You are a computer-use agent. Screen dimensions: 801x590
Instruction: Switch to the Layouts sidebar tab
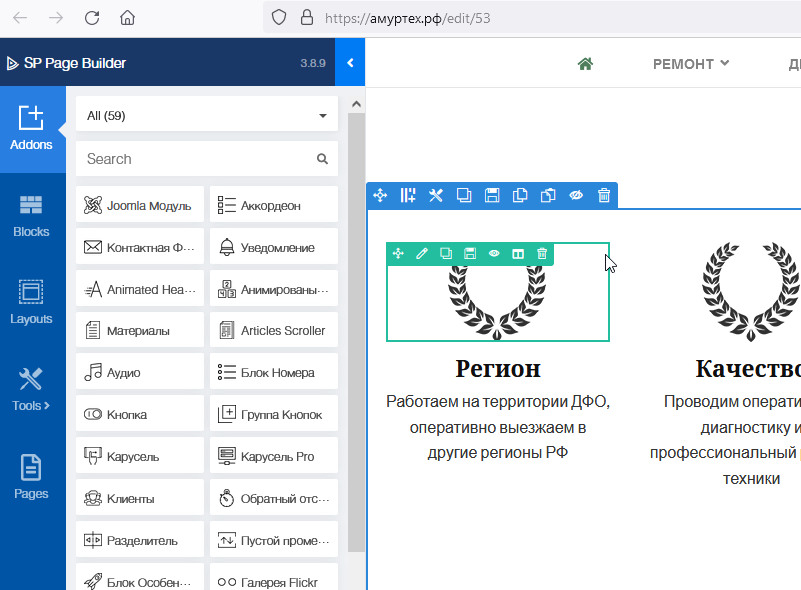point(32,302)
